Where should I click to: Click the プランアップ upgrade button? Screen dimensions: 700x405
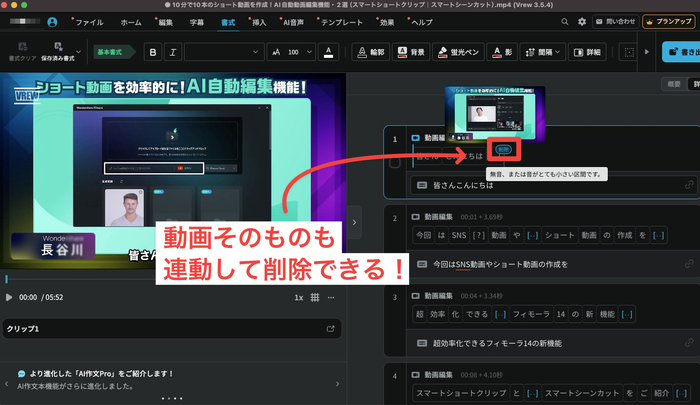668,21
